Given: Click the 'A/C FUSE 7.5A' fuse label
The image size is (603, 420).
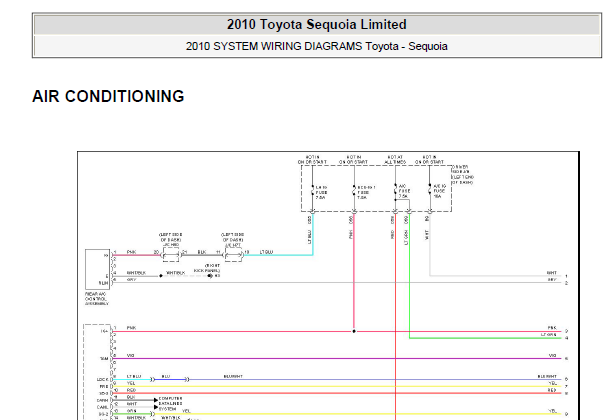Looking at the screenshot, I should 404,191.
